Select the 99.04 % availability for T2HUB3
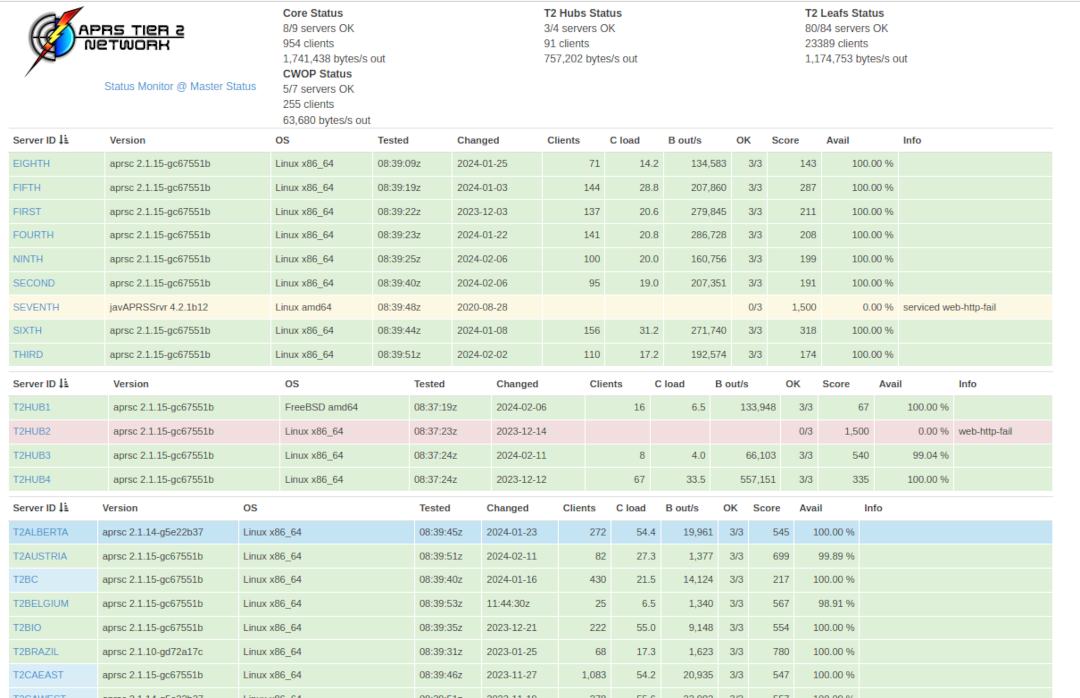Viewport: 1080px width, 698px height. coord(930,455)
